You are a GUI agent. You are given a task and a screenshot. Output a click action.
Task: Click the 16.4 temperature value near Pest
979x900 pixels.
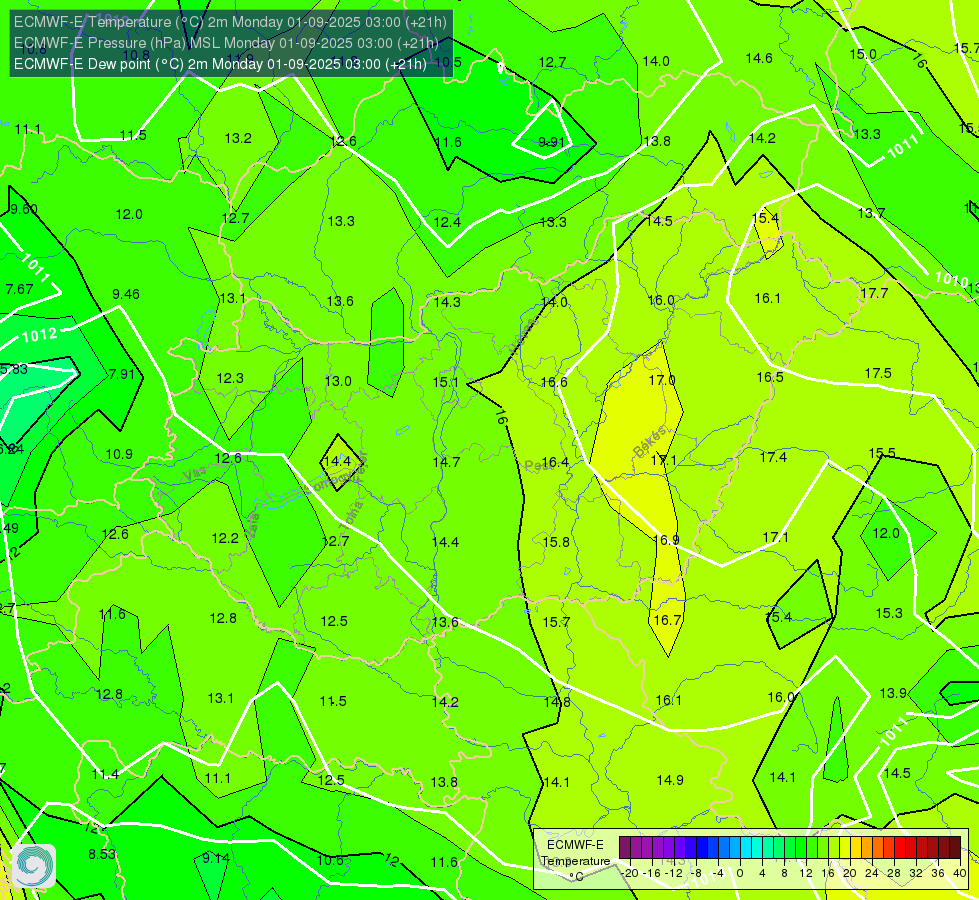pos(555,462)
